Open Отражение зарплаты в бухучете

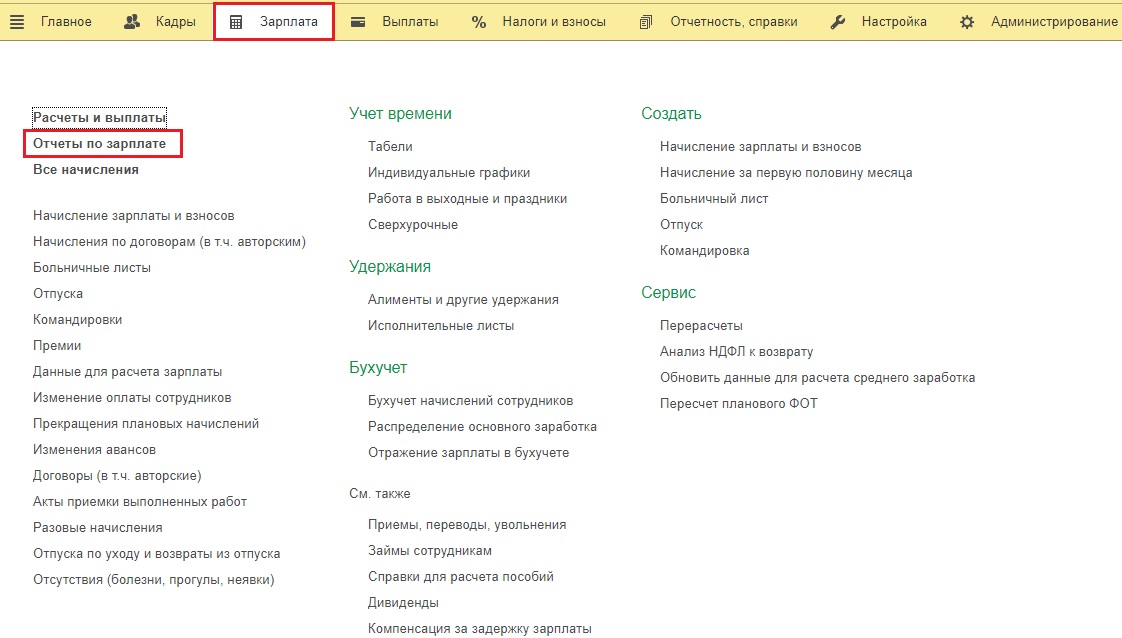[469, 453]
